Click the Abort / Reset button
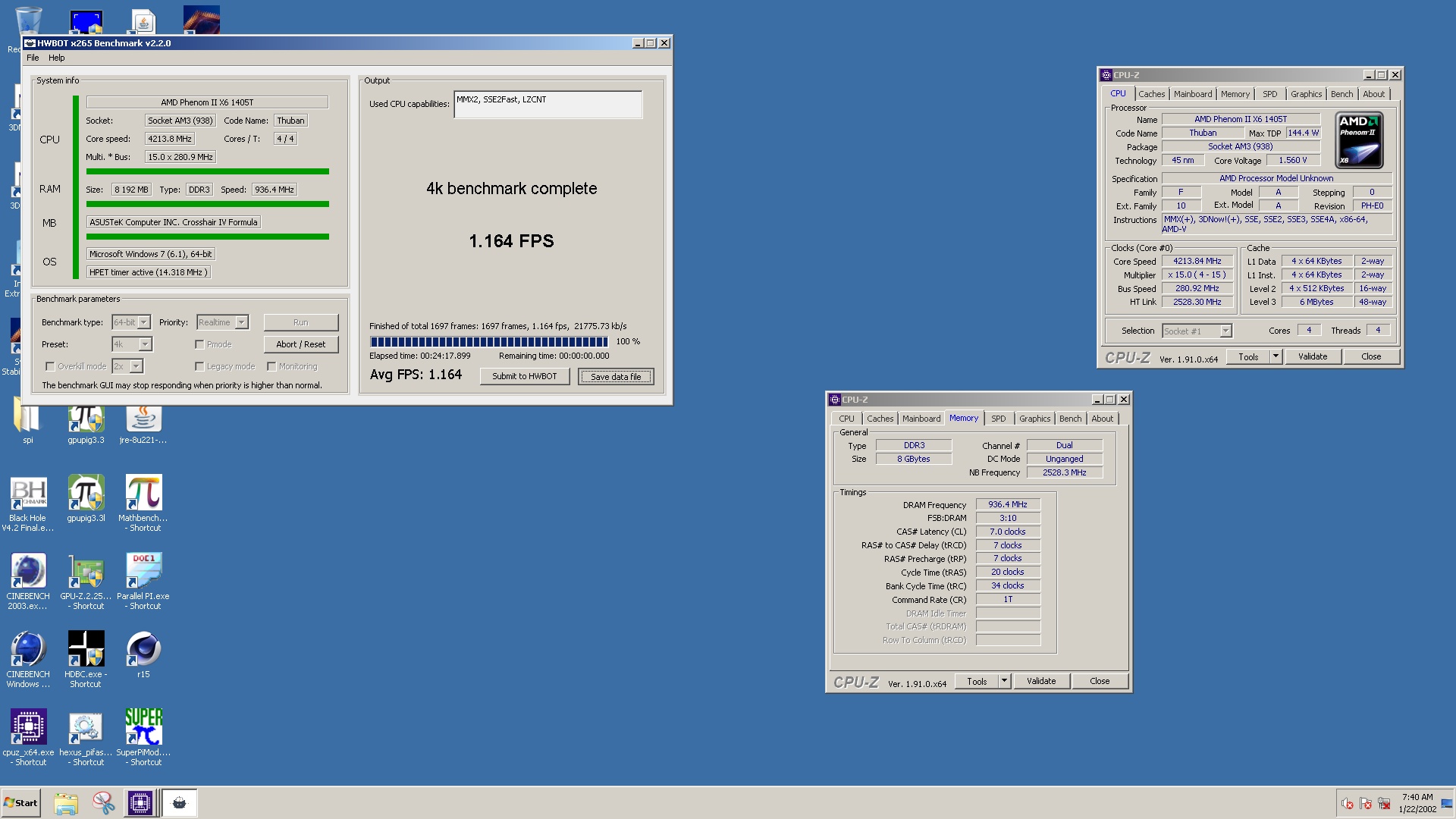1456x819 pixels. click(301, 344)
